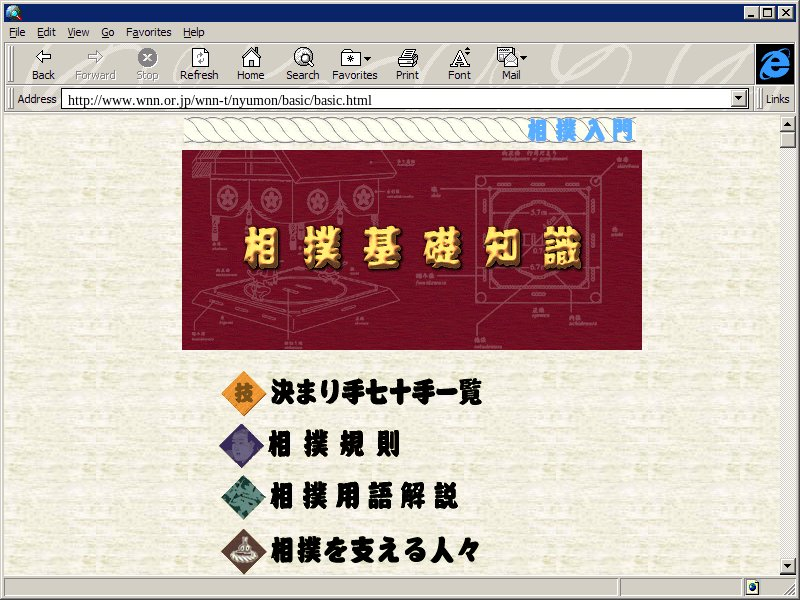The height and width of the screenshot is (600, 800).
Task: Open the Search toolbar button
Action: (302, 64)
